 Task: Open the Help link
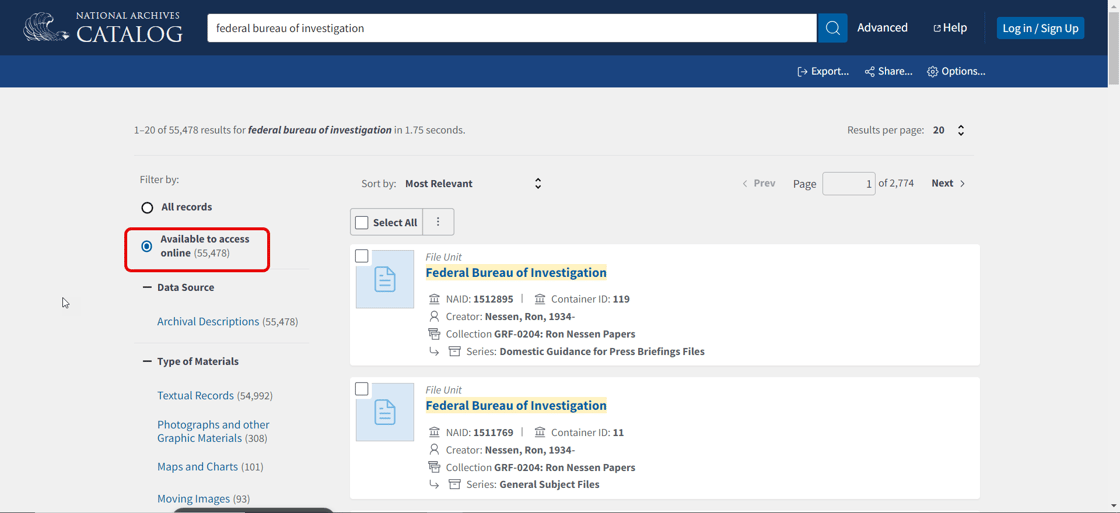click(949, 28)
